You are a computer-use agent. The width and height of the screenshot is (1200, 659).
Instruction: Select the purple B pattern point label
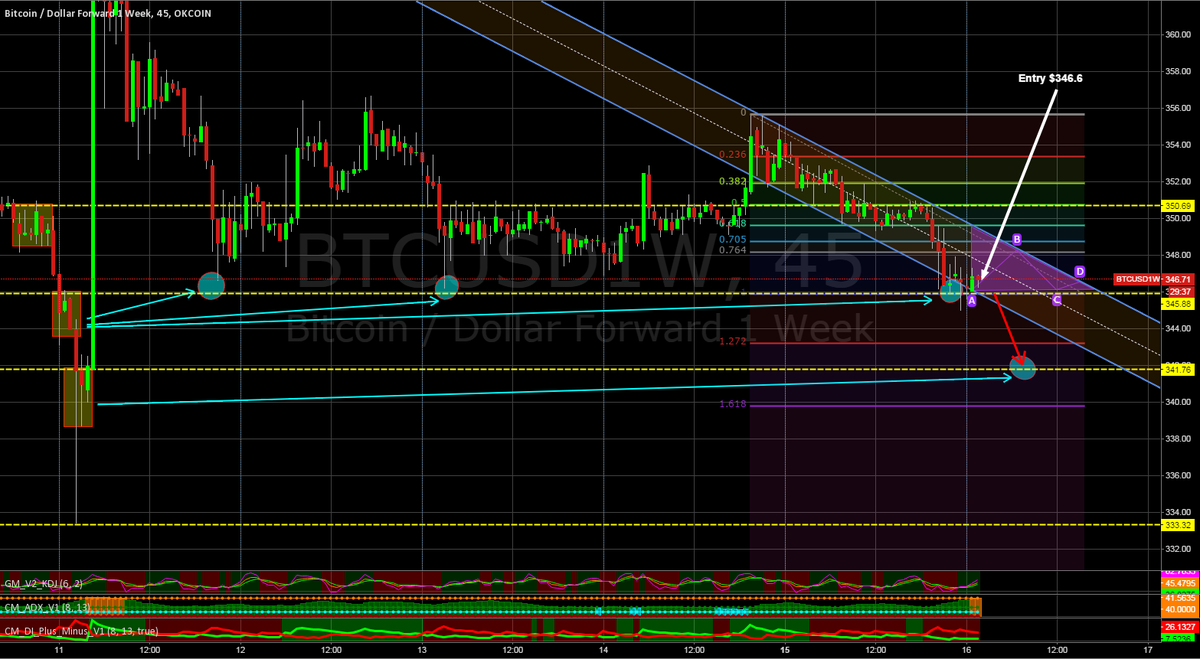pos(1016,240)
